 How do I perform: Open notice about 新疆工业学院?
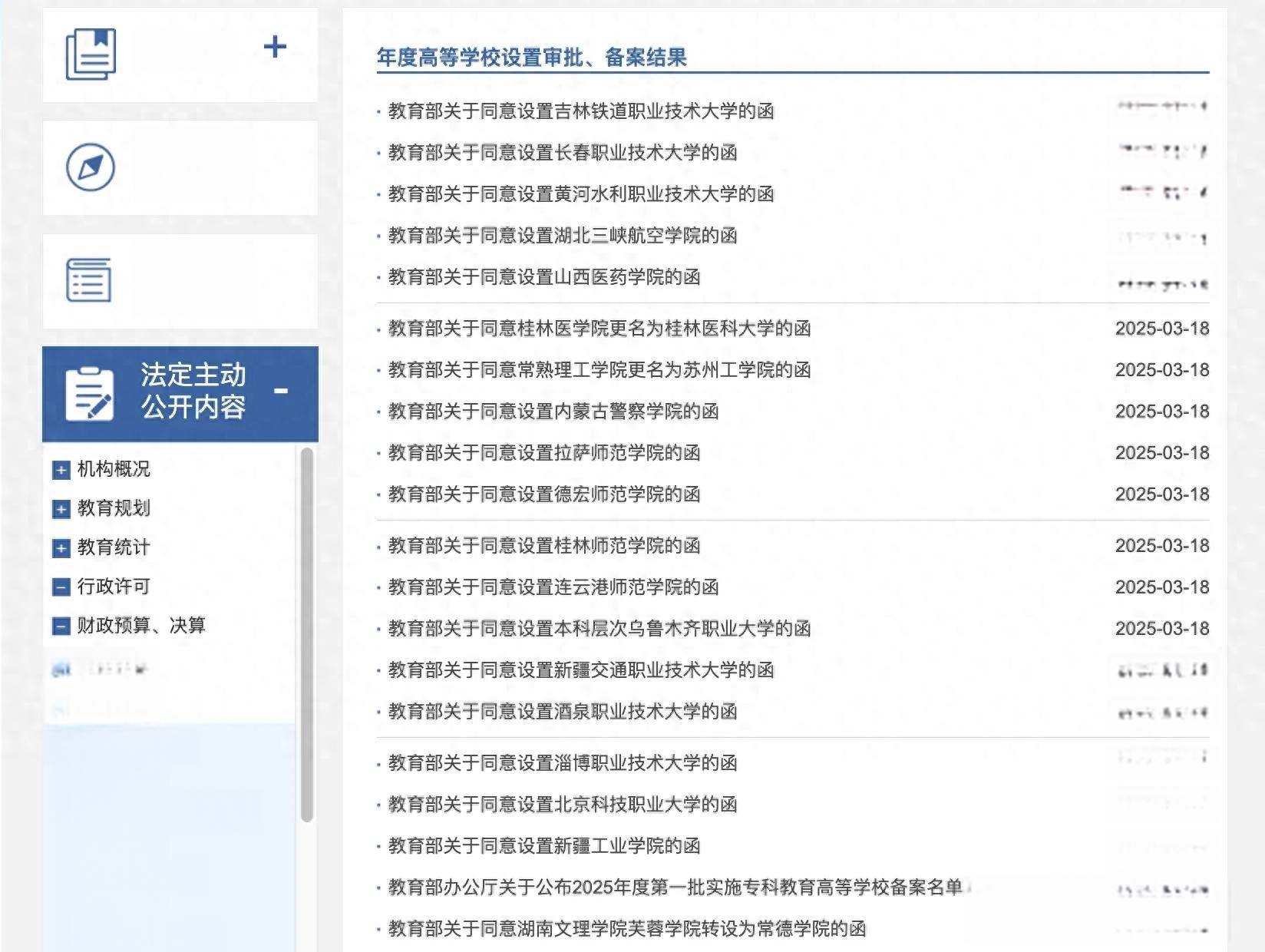544,846
